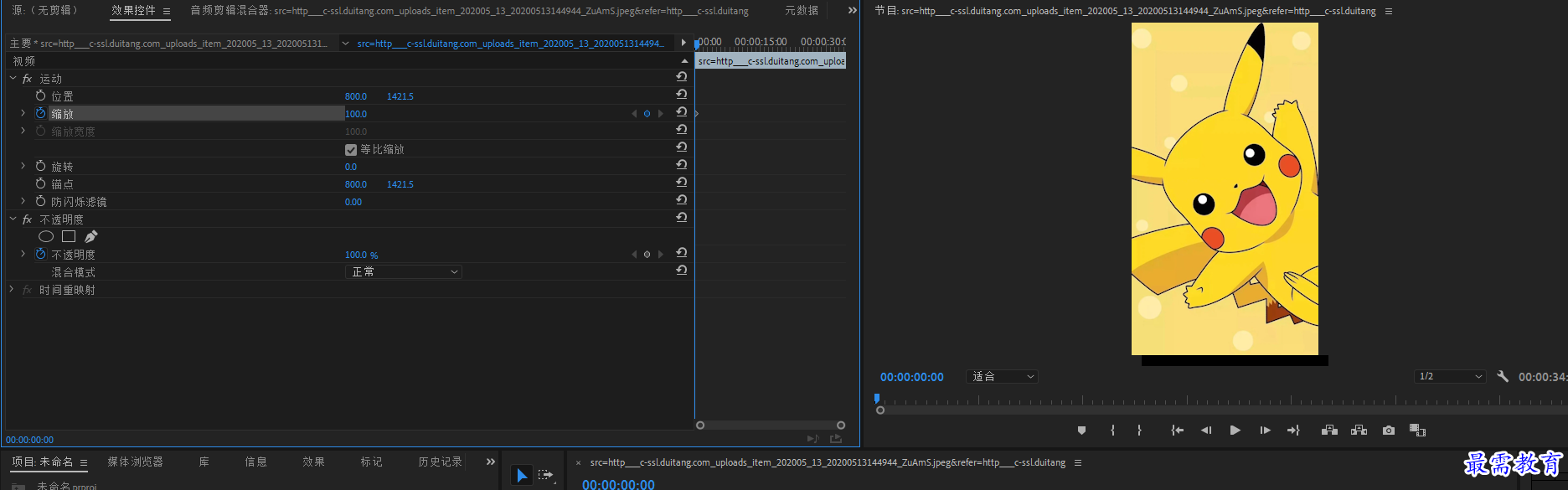Viewport: 1568px width, 490px height.
Task: Reset the 混合模式 parameter
Action: click(682, 271)
